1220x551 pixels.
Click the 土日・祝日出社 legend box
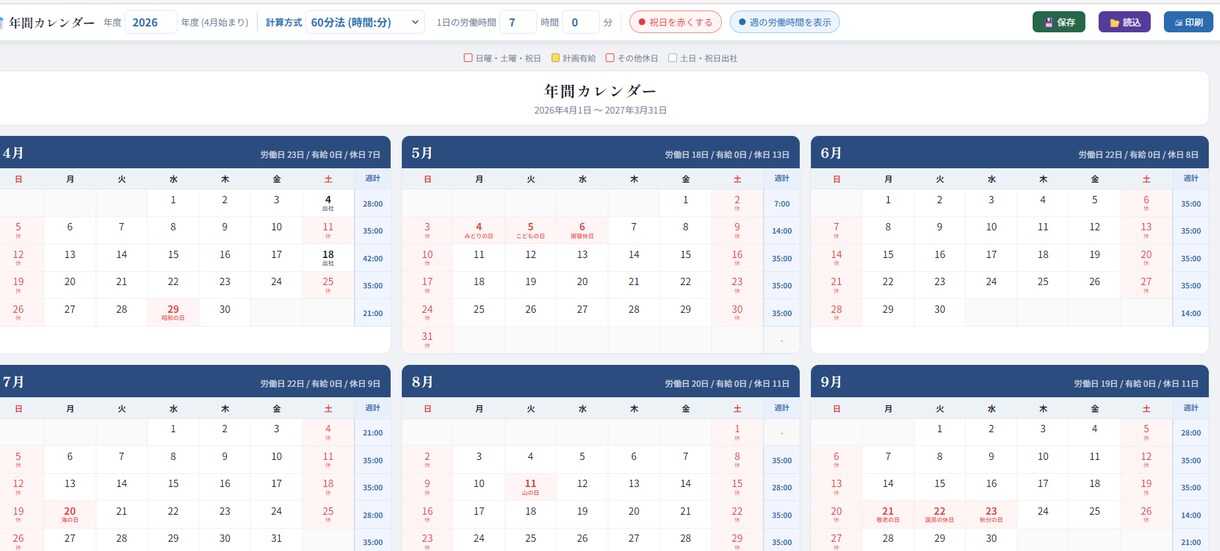point(673,59)
